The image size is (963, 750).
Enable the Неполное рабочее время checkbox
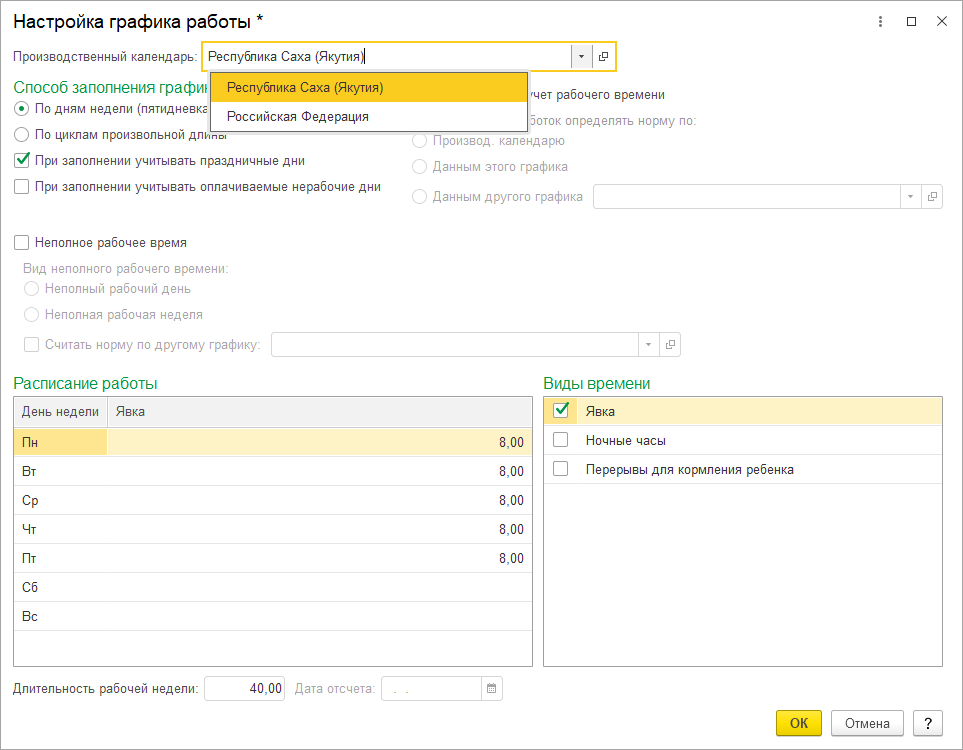[x=22, y=242]
